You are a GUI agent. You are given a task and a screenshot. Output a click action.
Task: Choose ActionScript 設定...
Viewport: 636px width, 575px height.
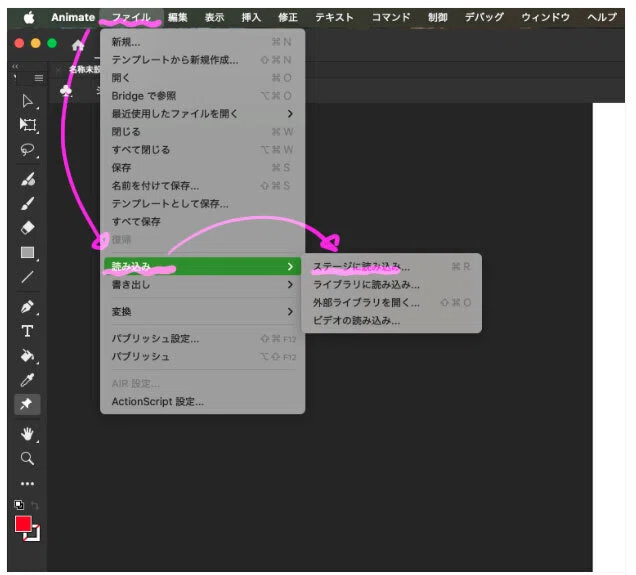202,401
